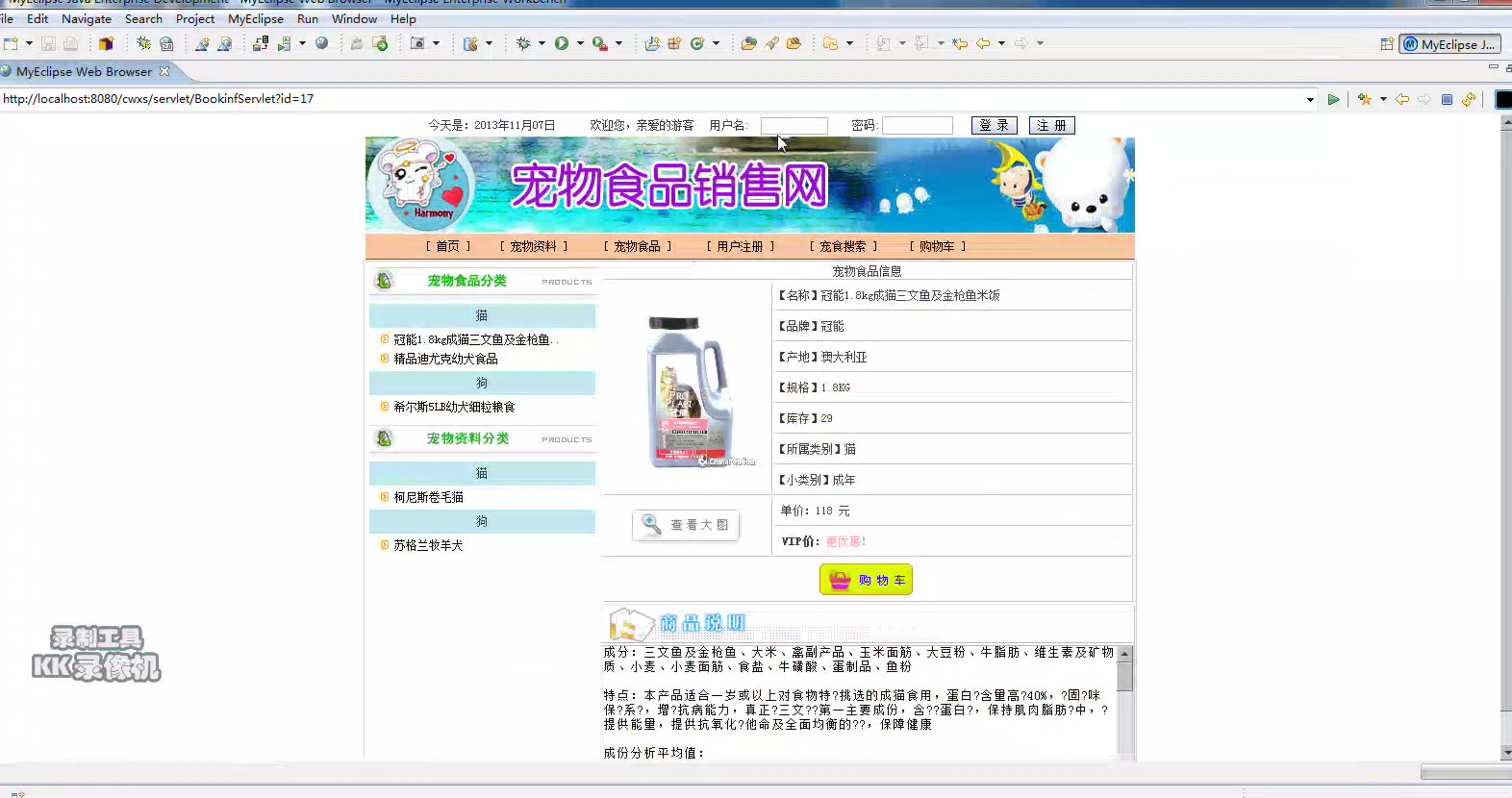Click the New file toolbar icon
The image size is (1512, 798).
[11, 43]
